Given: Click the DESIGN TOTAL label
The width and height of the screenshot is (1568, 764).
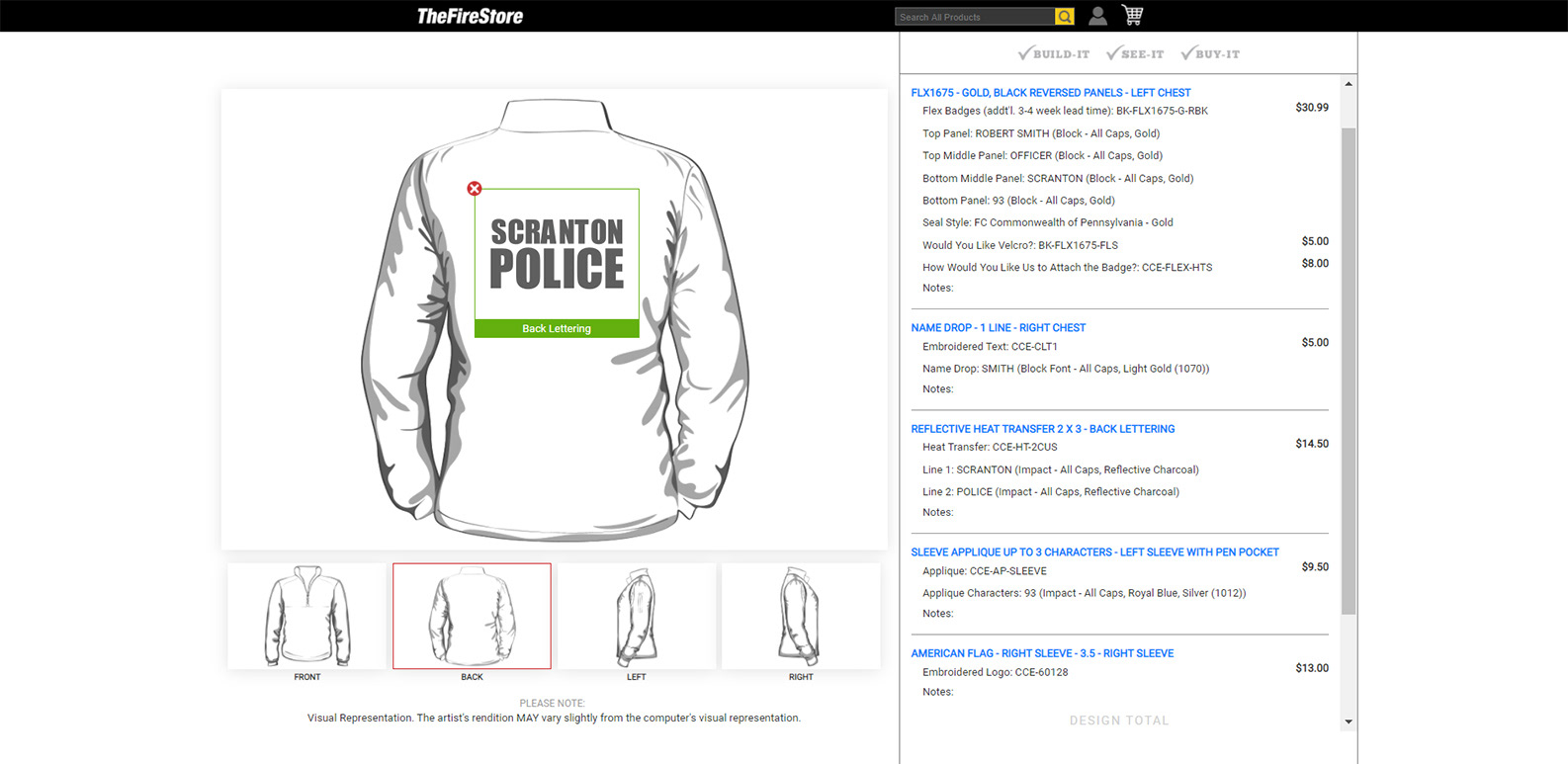Looking at the screenshot, I should pos(1119,722).
